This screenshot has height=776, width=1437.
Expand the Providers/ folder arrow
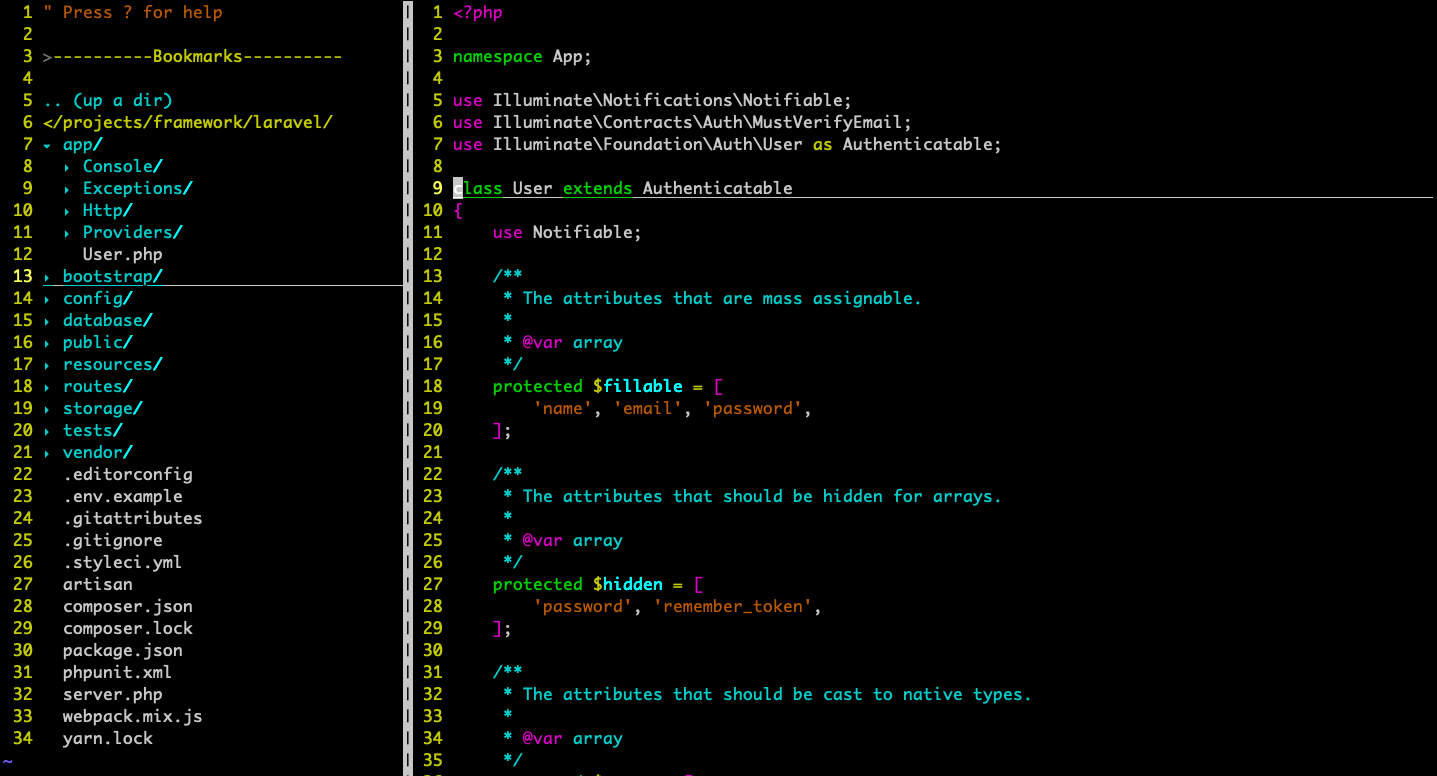[67, 233]
